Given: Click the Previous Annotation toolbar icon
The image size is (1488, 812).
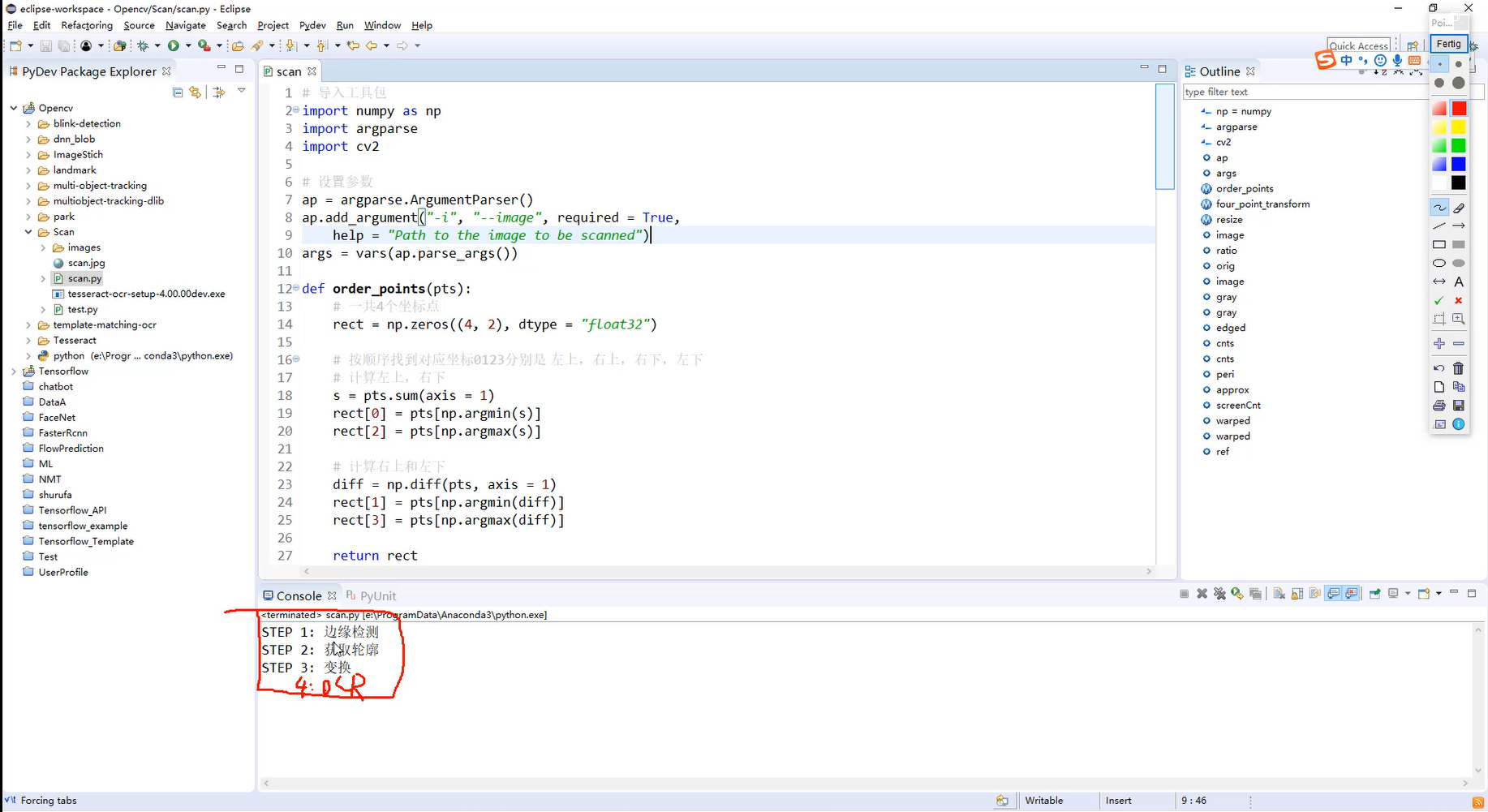Looking at the screenshot, I should click(322, 46).
